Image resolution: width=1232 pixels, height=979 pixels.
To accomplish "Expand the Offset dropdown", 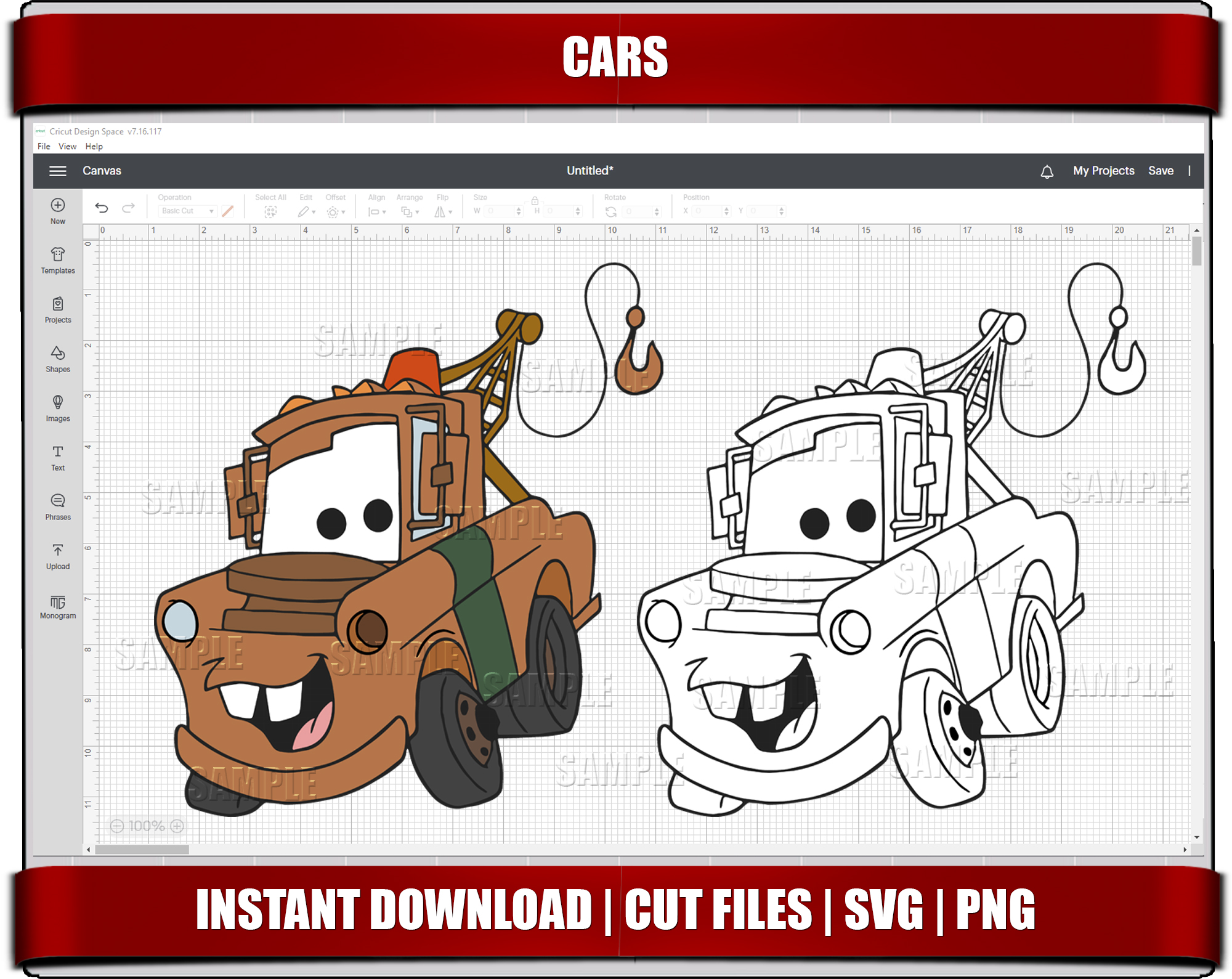I will (x=336, y=212).
